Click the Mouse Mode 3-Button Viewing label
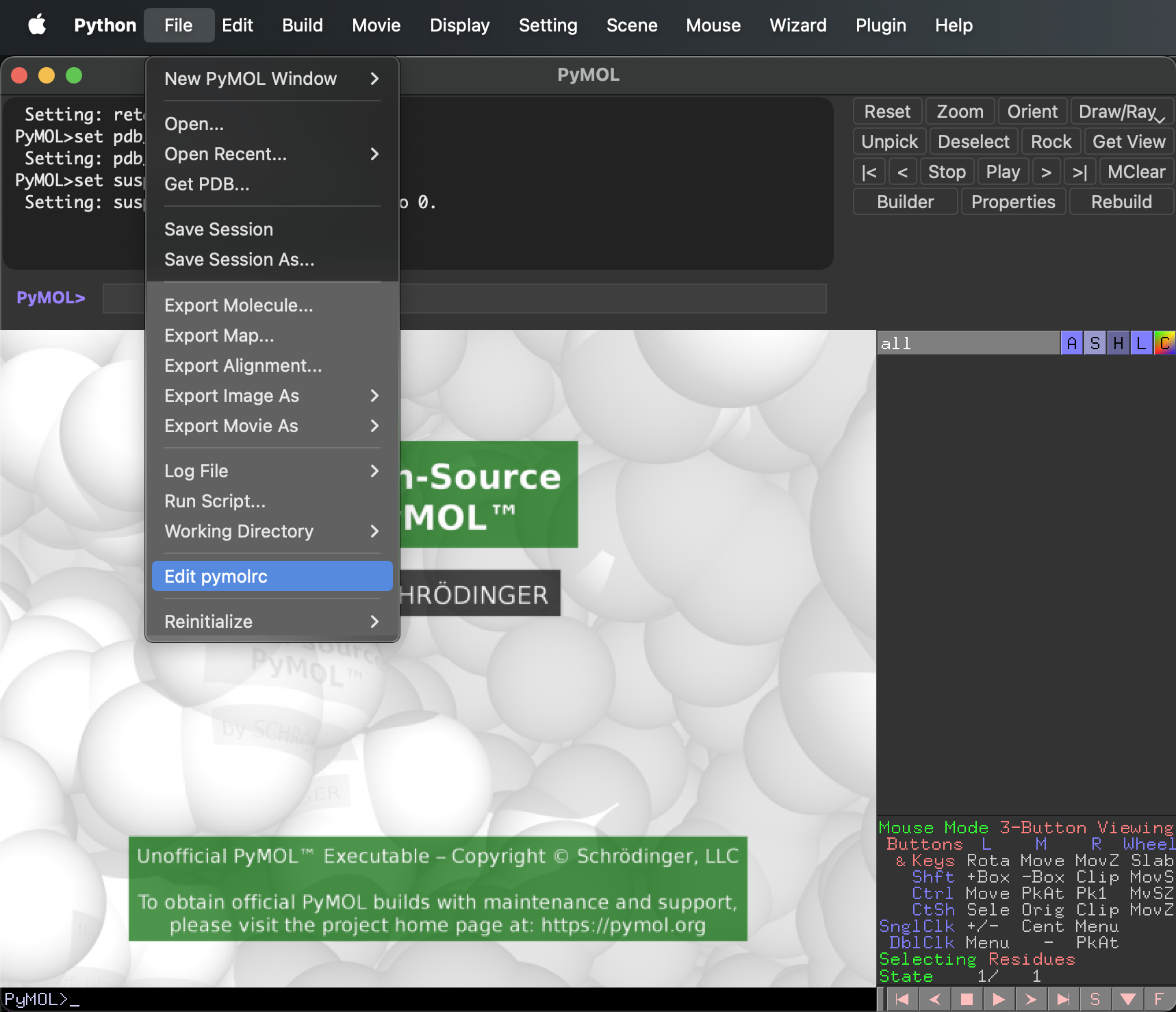 tap(1026, 828)
